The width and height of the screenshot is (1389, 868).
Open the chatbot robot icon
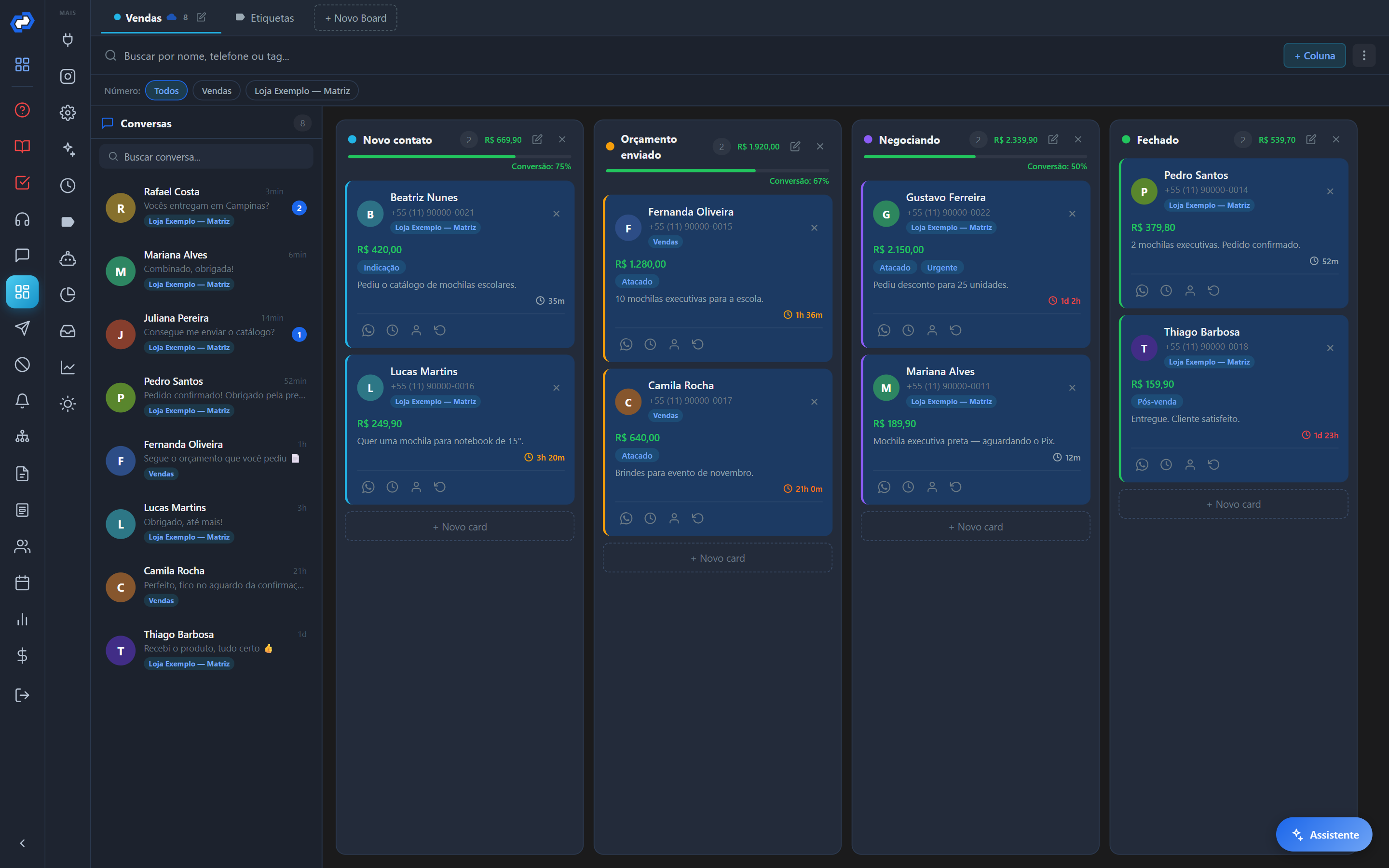(x=68, y=258)
